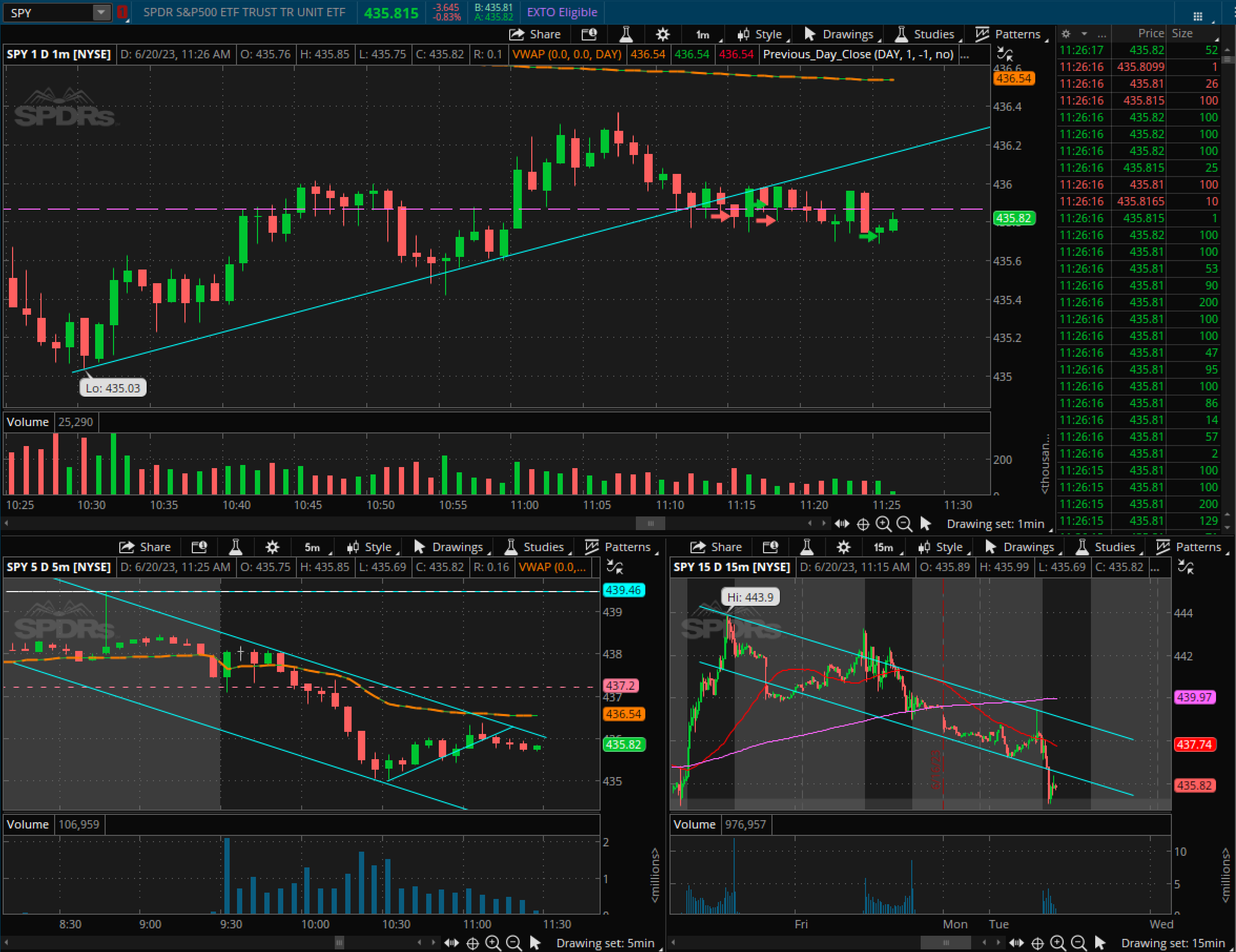Open the SPY symbol dropdown arrow
Image resolution: width=1236 pixels, height=952 pixels.
click(101, 13)
